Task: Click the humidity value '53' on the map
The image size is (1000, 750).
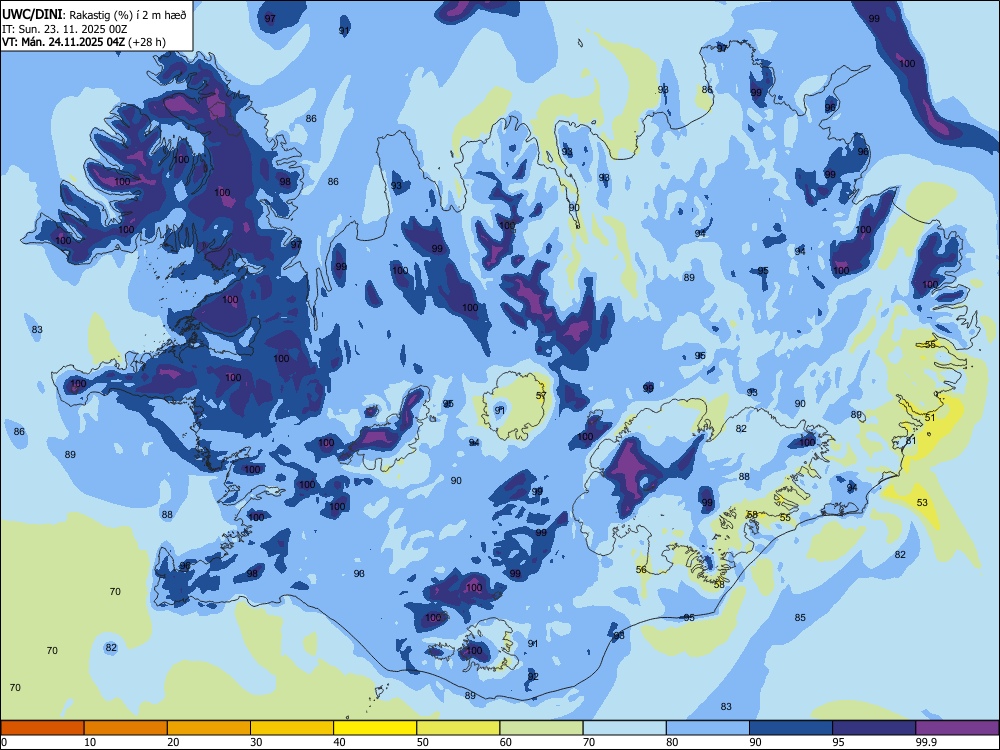Action: [922, 503]
